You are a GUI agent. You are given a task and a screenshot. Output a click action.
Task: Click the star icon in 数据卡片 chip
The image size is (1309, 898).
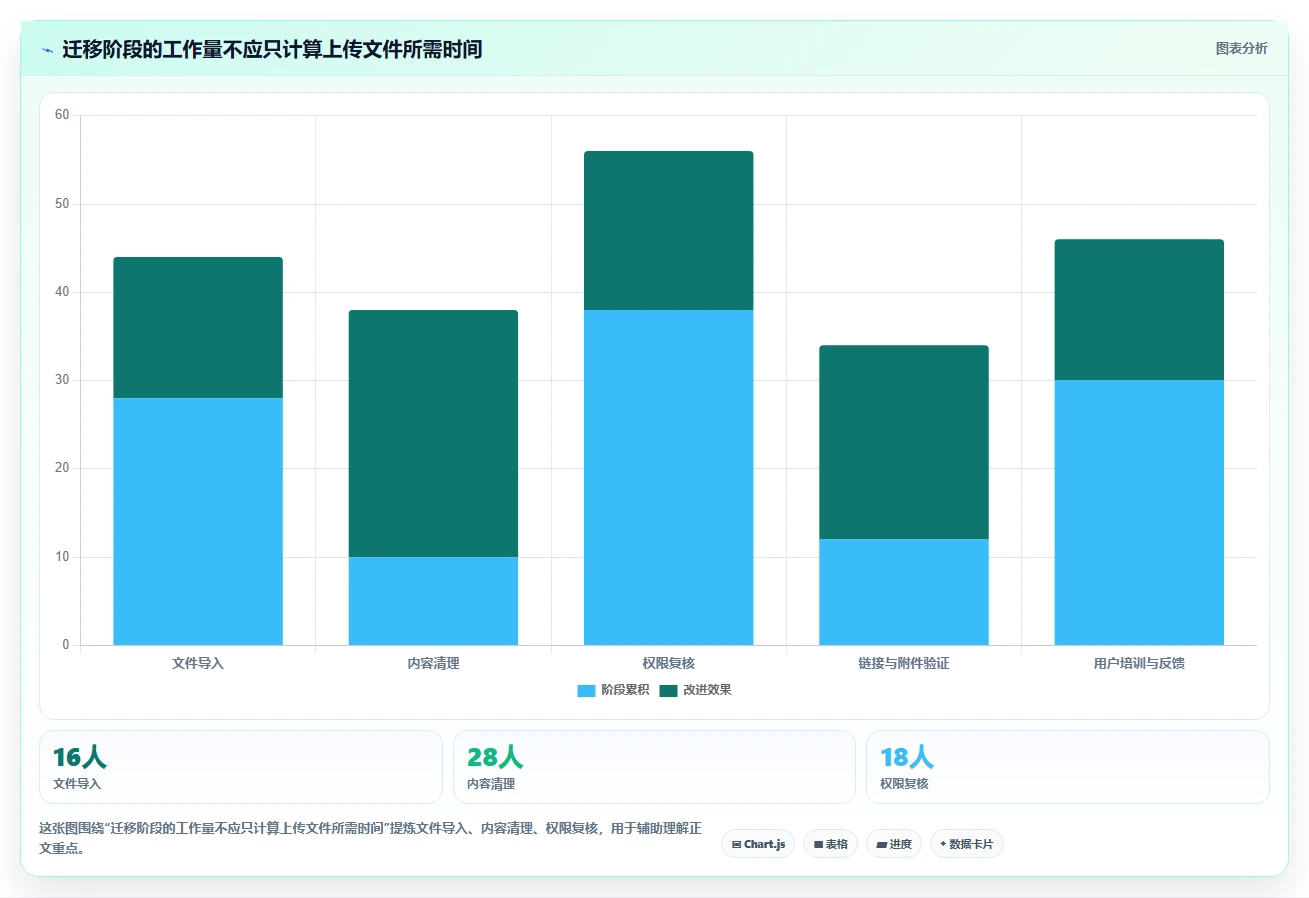tap(943, 844)
